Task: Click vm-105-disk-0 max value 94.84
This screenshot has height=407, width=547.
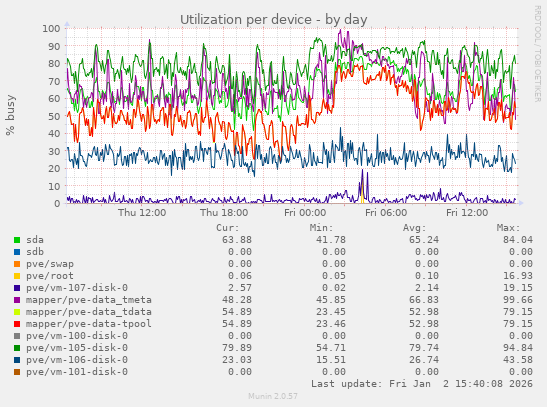Action: (518, 348)
